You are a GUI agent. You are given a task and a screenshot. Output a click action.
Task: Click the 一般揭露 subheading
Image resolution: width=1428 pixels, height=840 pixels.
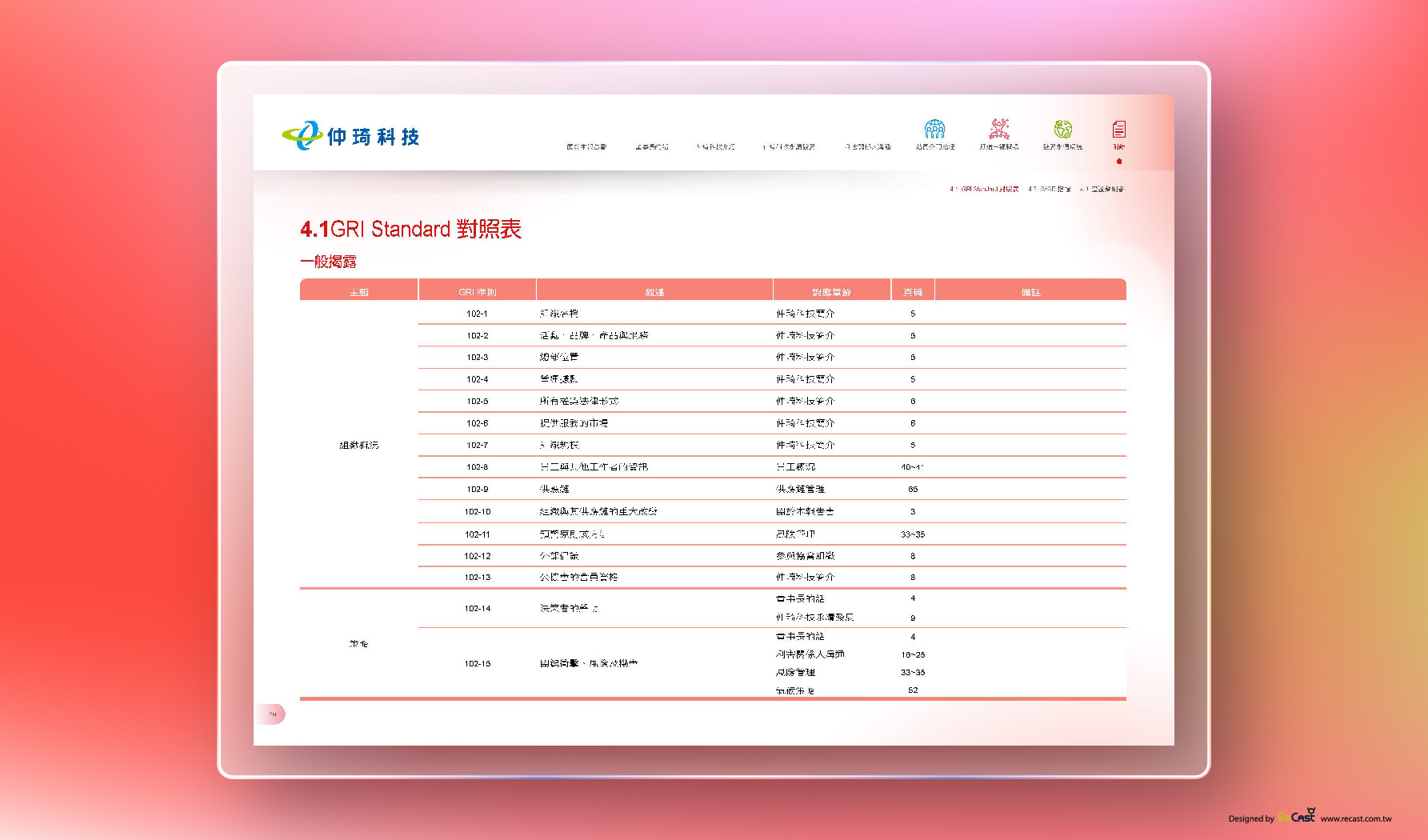(x=328, y=262)
